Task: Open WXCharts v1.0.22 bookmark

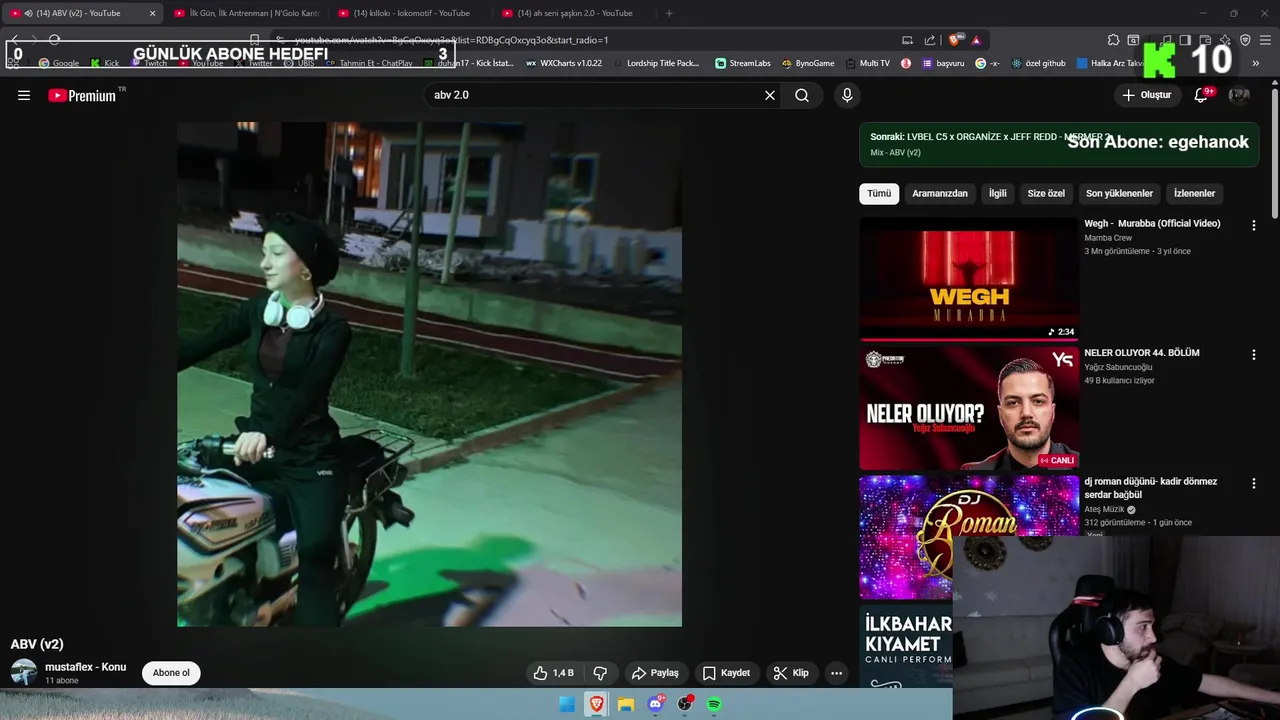Action: click(x=564, y=63)
